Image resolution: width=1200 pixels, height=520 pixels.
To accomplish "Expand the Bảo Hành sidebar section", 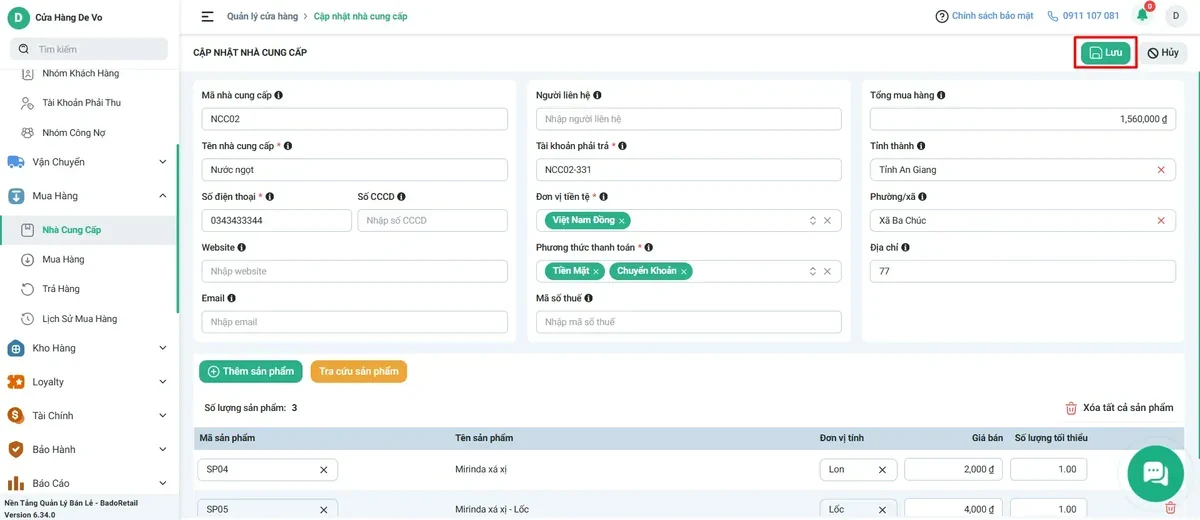I will click(x=88, y=450).
